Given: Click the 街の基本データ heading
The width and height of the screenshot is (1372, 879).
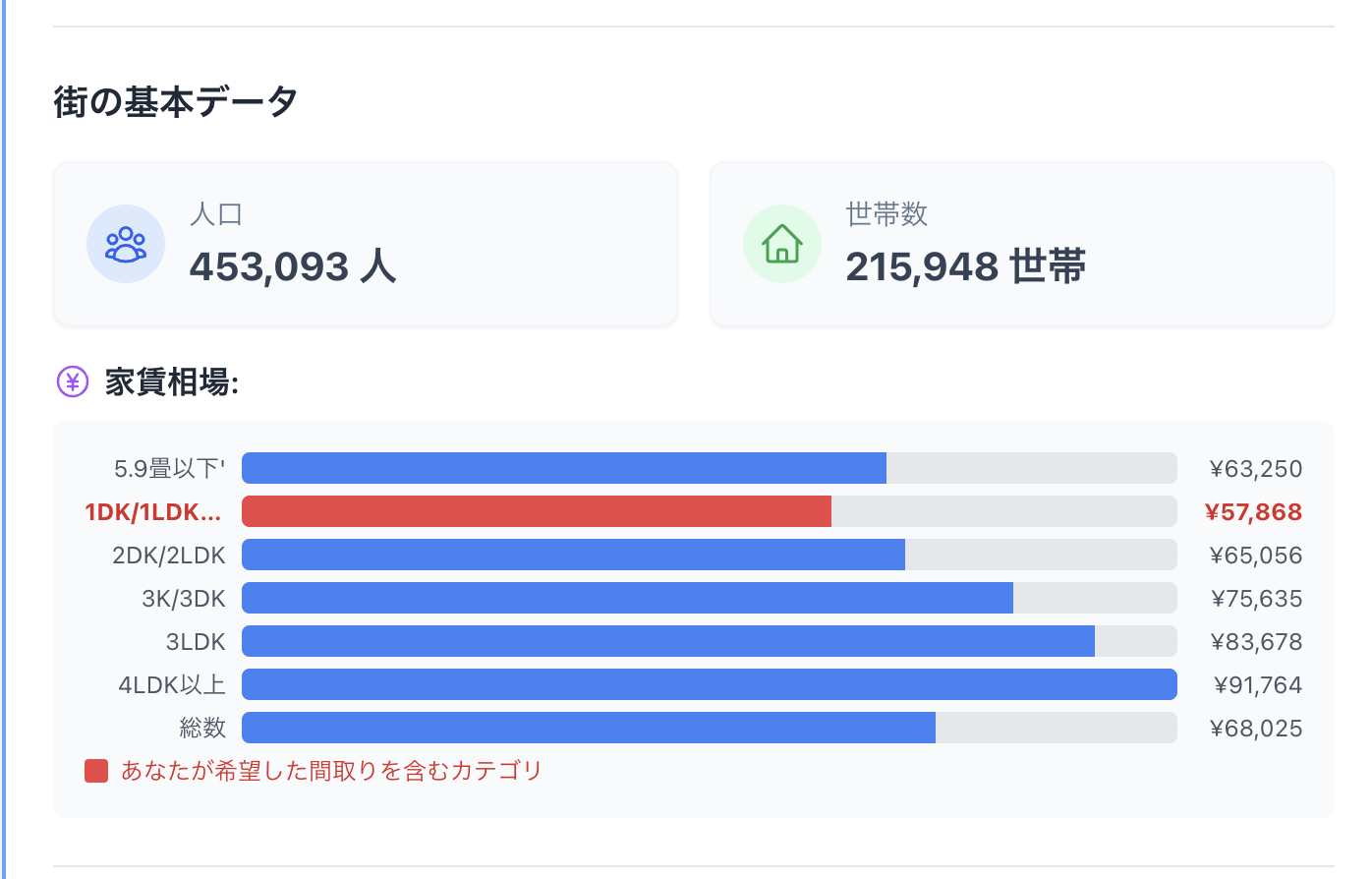Looking at the screenshot, I should 176,101.
